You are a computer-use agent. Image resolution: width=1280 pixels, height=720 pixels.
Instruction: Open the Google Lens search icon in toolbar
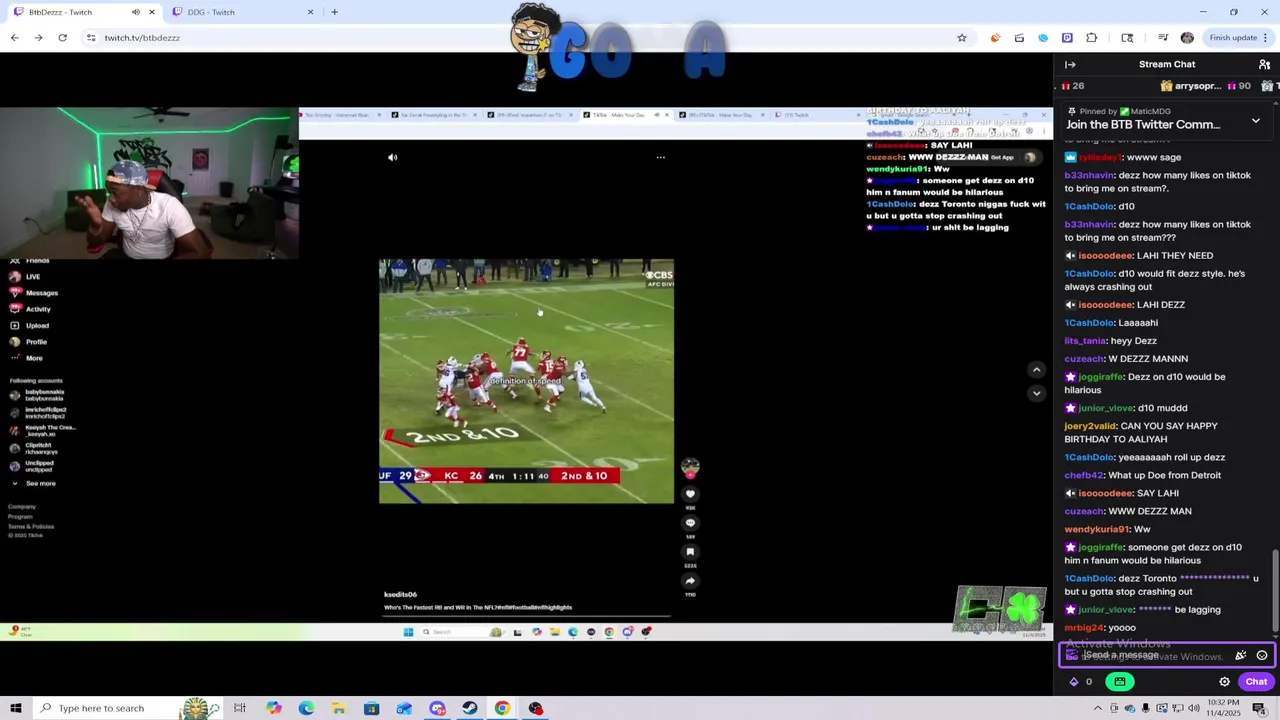pos(1127,38)
